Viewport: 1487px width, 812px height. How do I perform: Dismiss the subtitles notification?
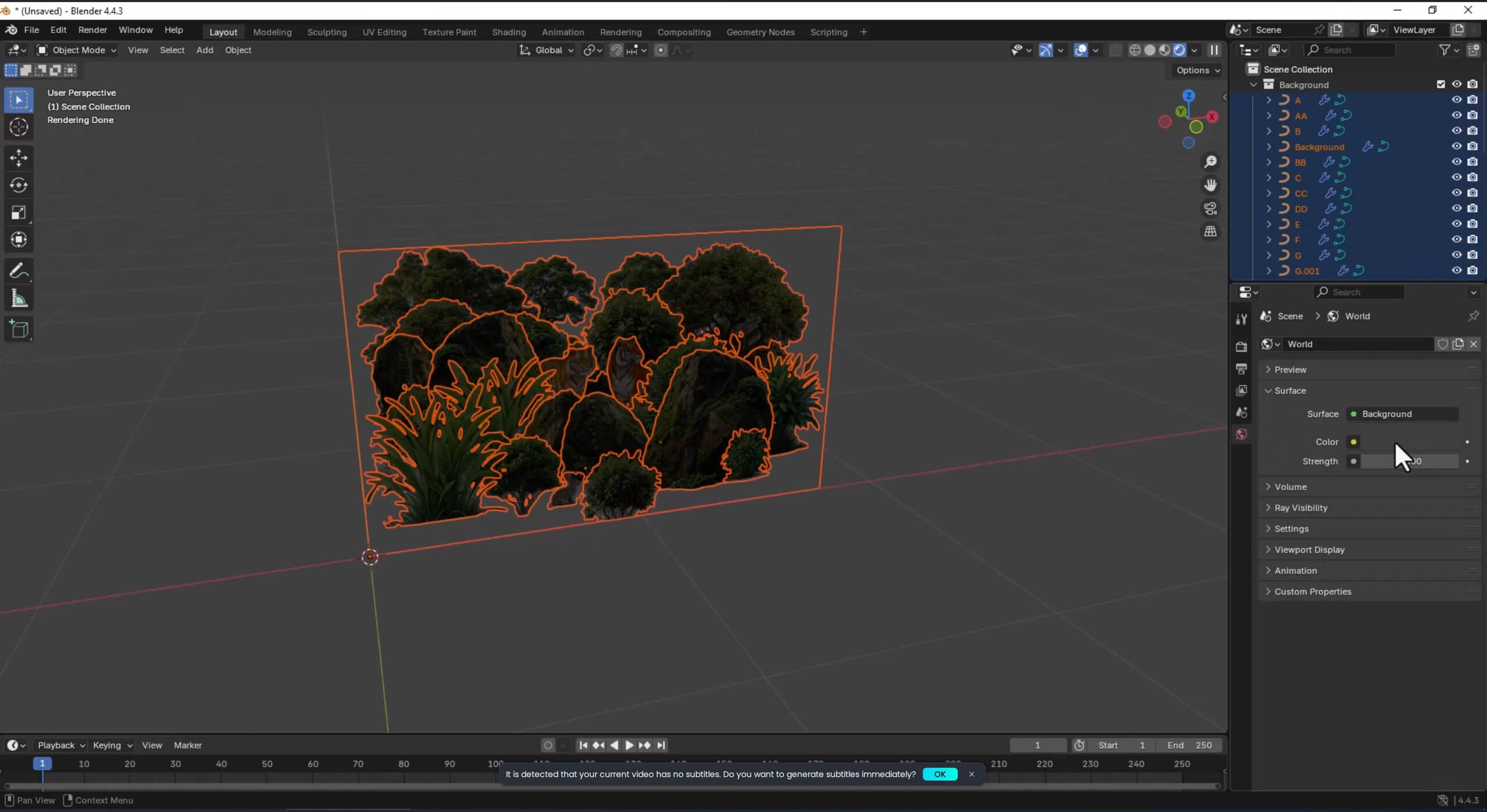click(x=971, y=774)
